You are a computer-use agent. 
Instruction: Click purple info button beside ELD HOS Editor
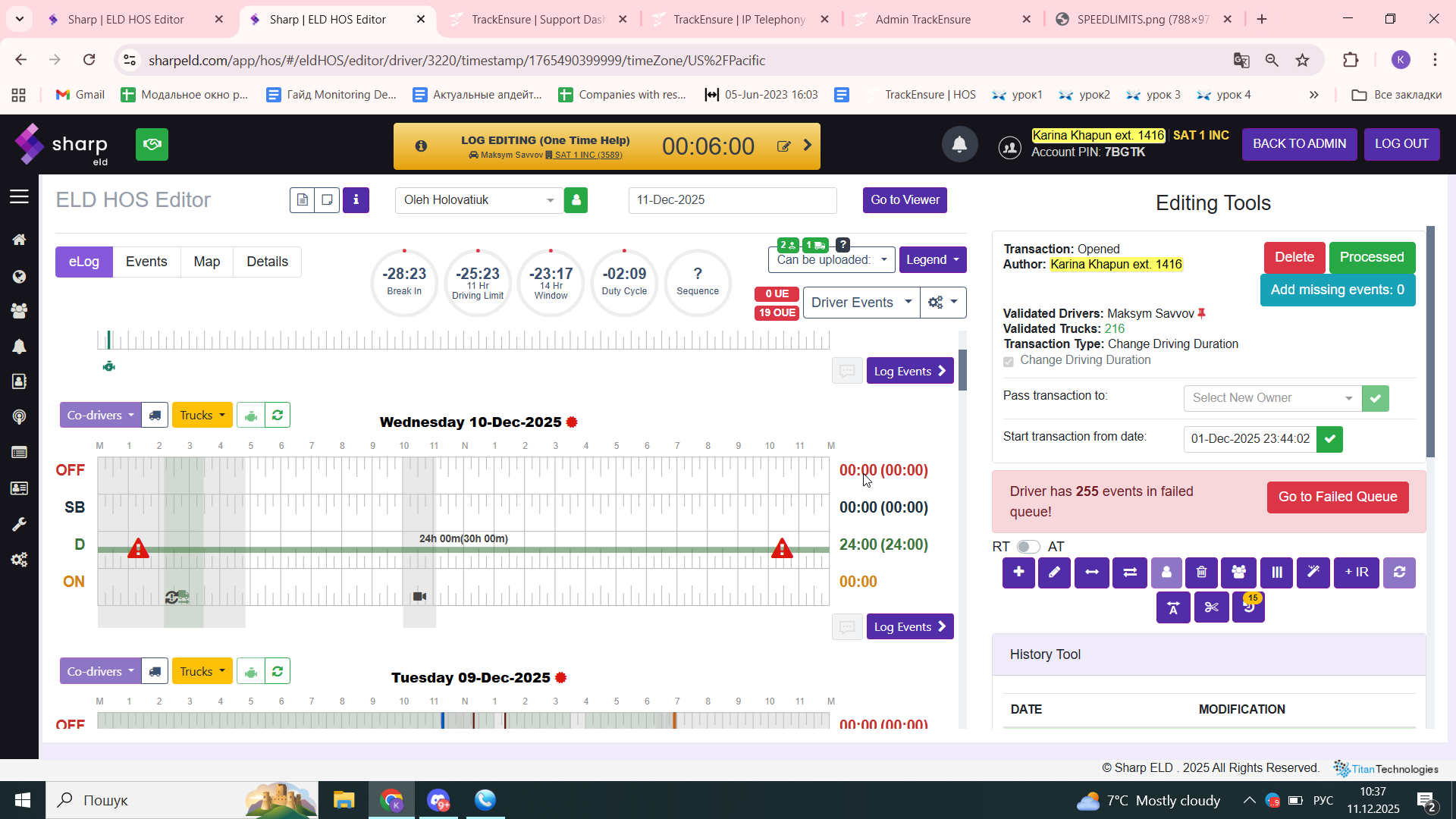(356, 200)
